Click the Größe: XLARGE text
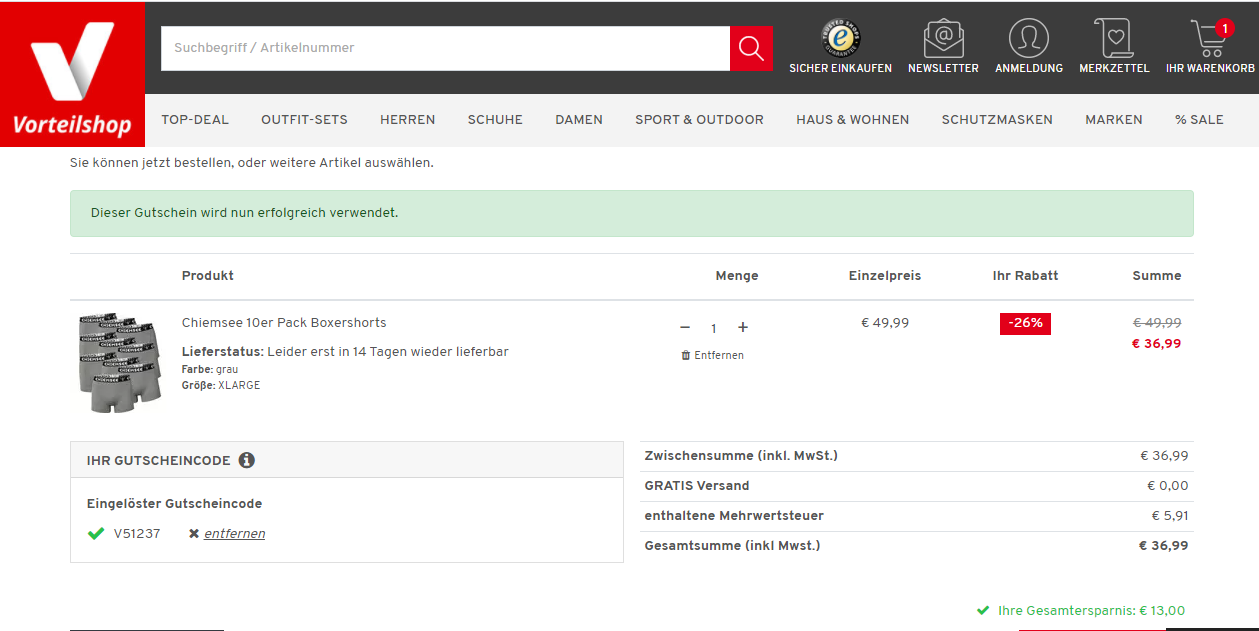Viewport: 1259px width, 631px height. [221, 385]
